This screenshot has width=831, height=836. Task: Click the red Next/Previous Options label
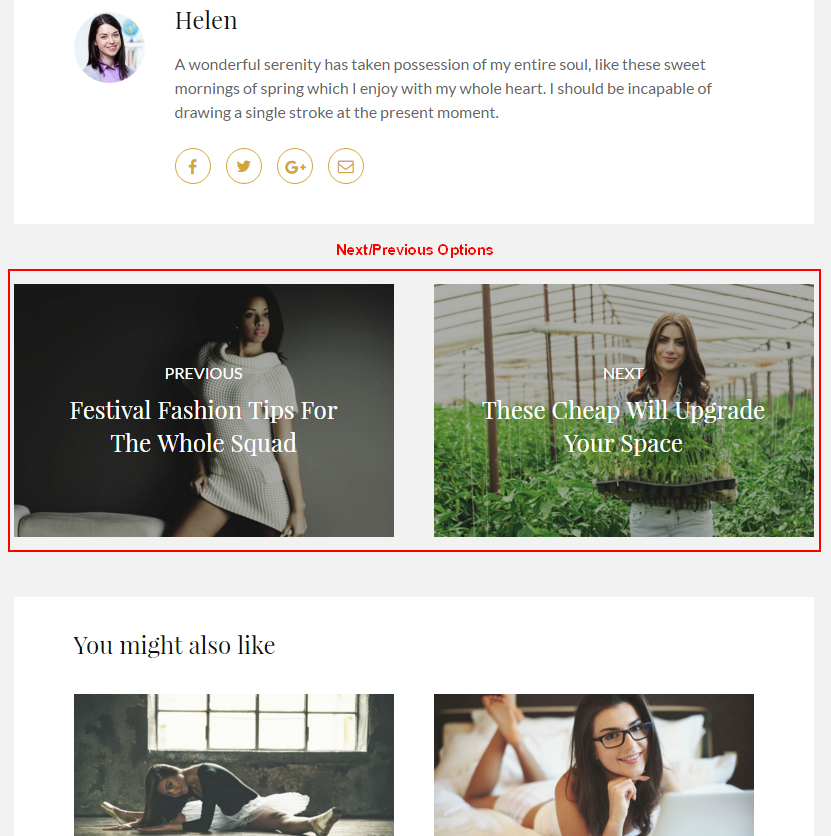pyautogui.click(x=415, y=250)
